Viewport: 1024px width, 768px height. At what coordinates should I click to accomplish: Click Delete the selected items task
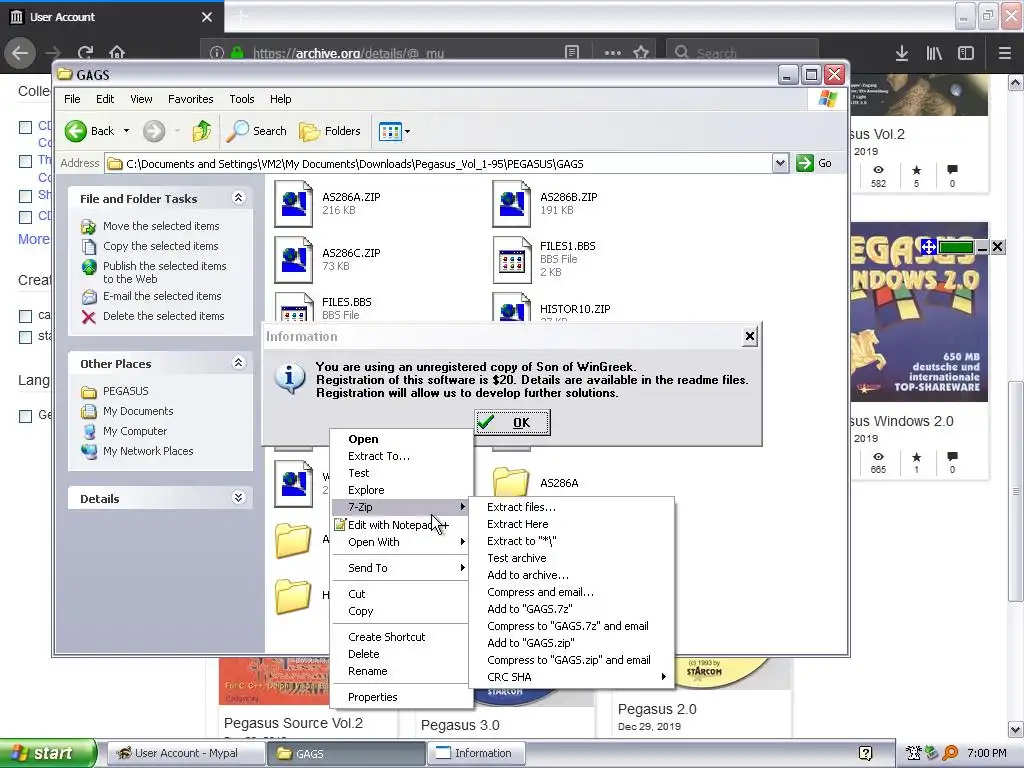tap(163, 316)
